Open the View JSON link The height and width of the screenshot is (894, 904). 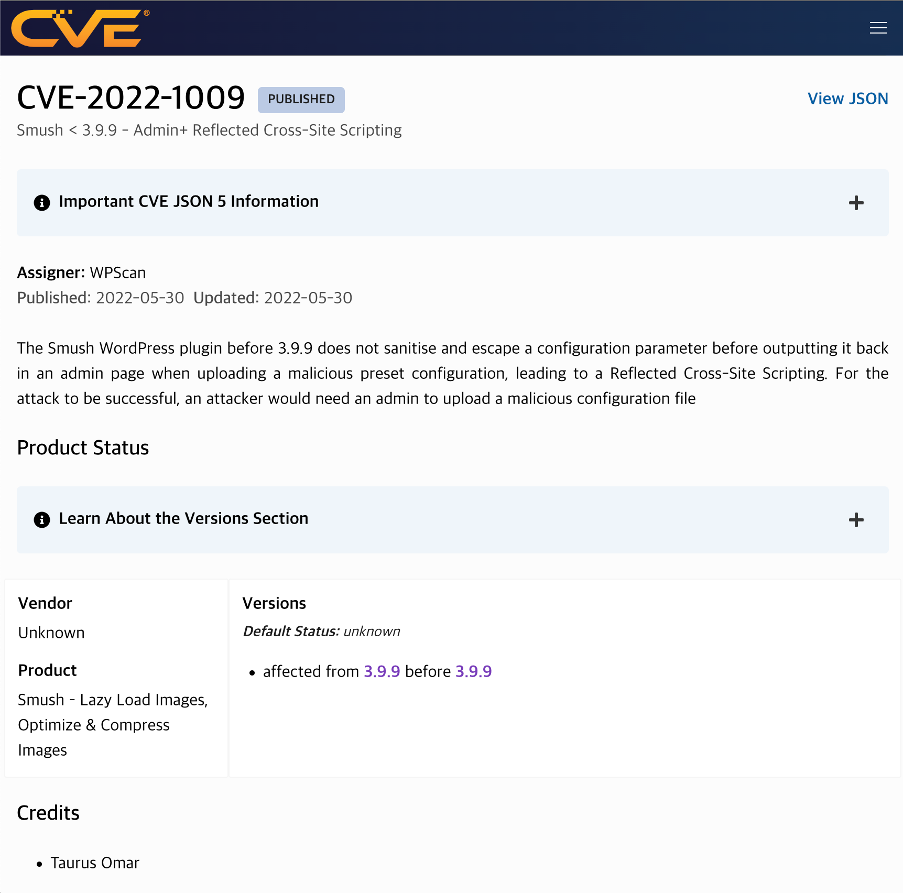(x=847, y=99)
